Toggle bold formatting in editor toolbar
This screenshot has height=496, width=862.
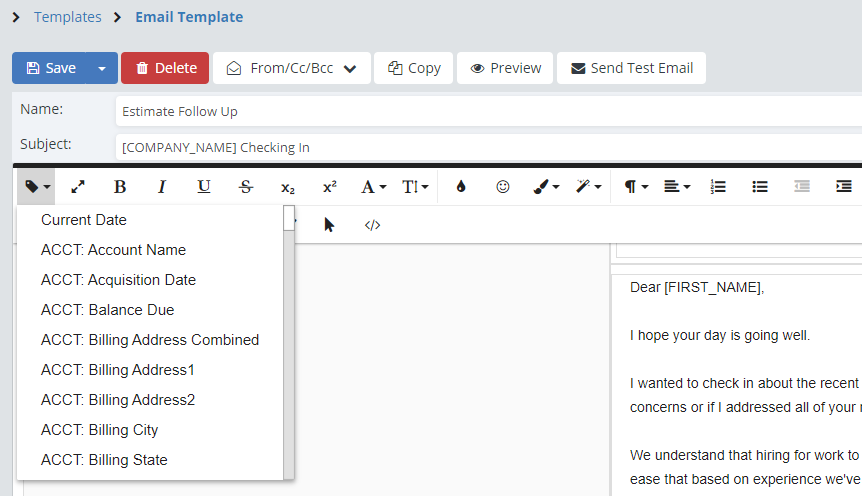(120, 187)
